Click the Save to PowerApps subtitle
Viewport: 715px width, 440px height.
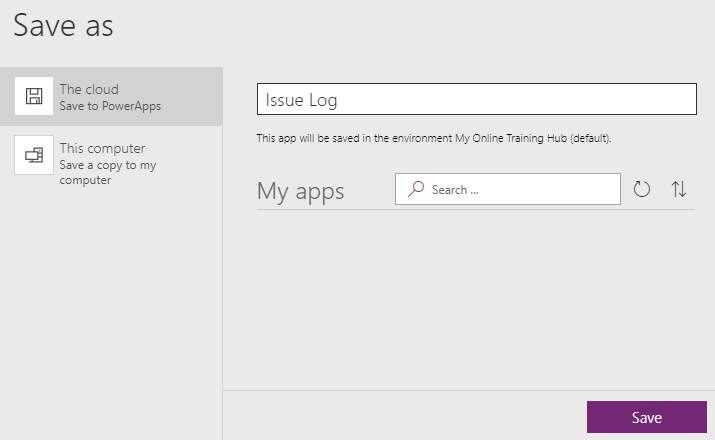point(110,106)
